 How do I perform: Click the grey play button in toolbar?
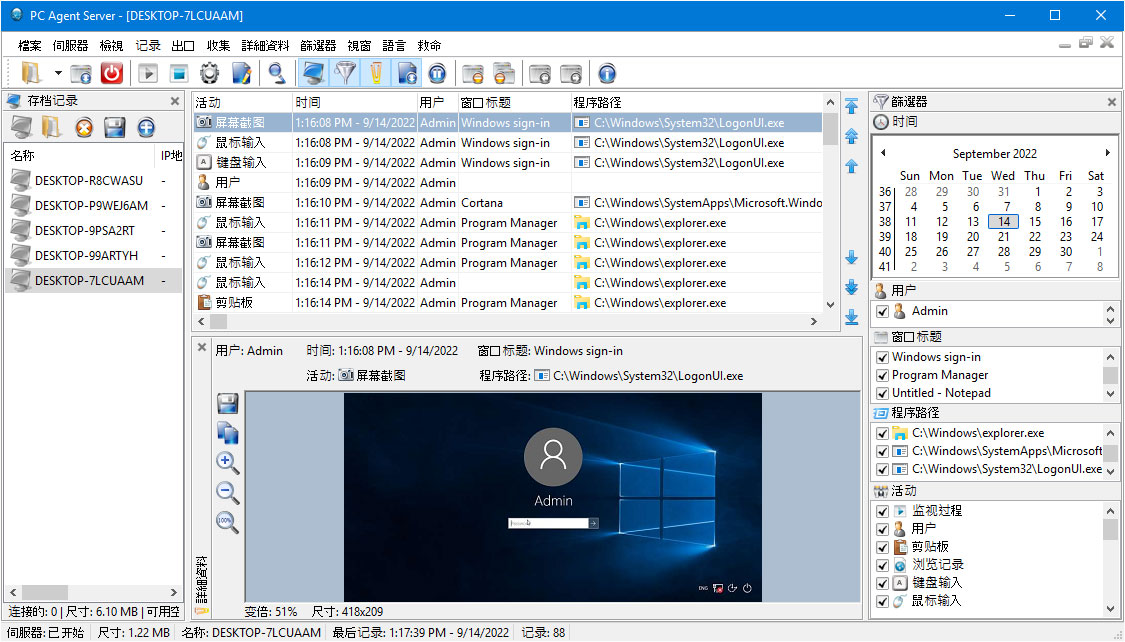(x=149, y=73)
